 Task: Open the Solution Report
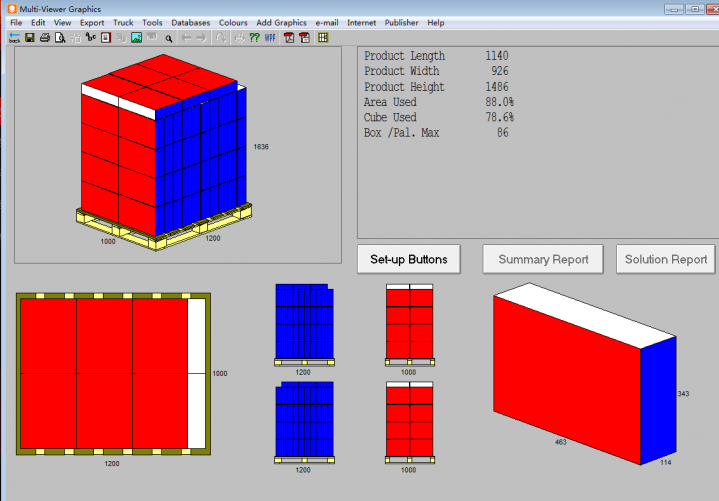point(666,259)
